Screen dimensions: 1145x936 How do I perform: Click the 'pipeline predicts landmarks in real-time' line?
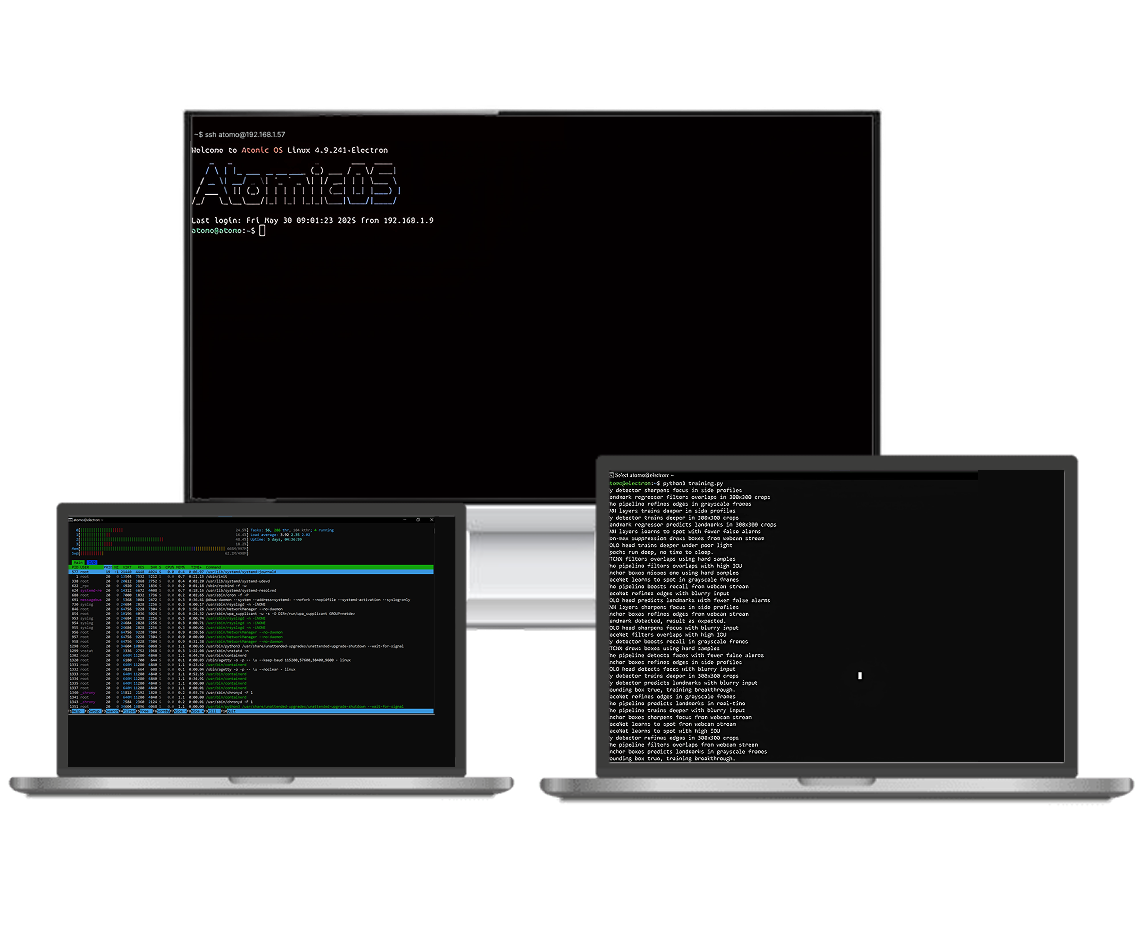(x=677, y=703)
